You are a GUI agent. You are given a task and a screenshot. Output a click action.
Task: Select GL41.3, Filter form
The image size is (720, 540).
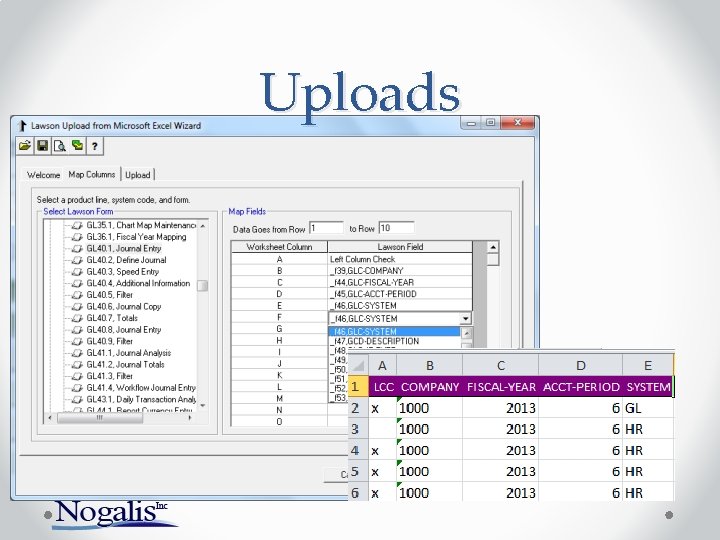tap(110, 376)
